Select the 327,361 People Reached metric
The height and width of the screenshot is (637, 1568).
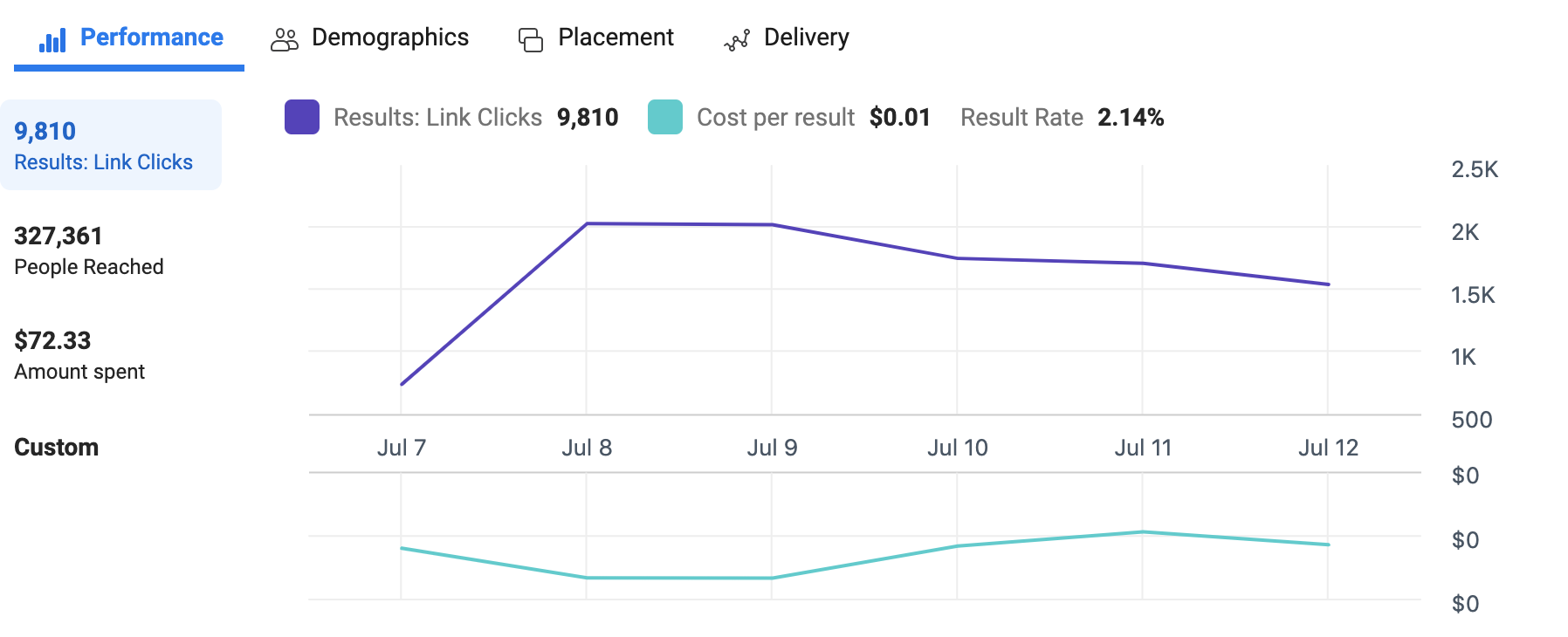click(x=89, y=250)
